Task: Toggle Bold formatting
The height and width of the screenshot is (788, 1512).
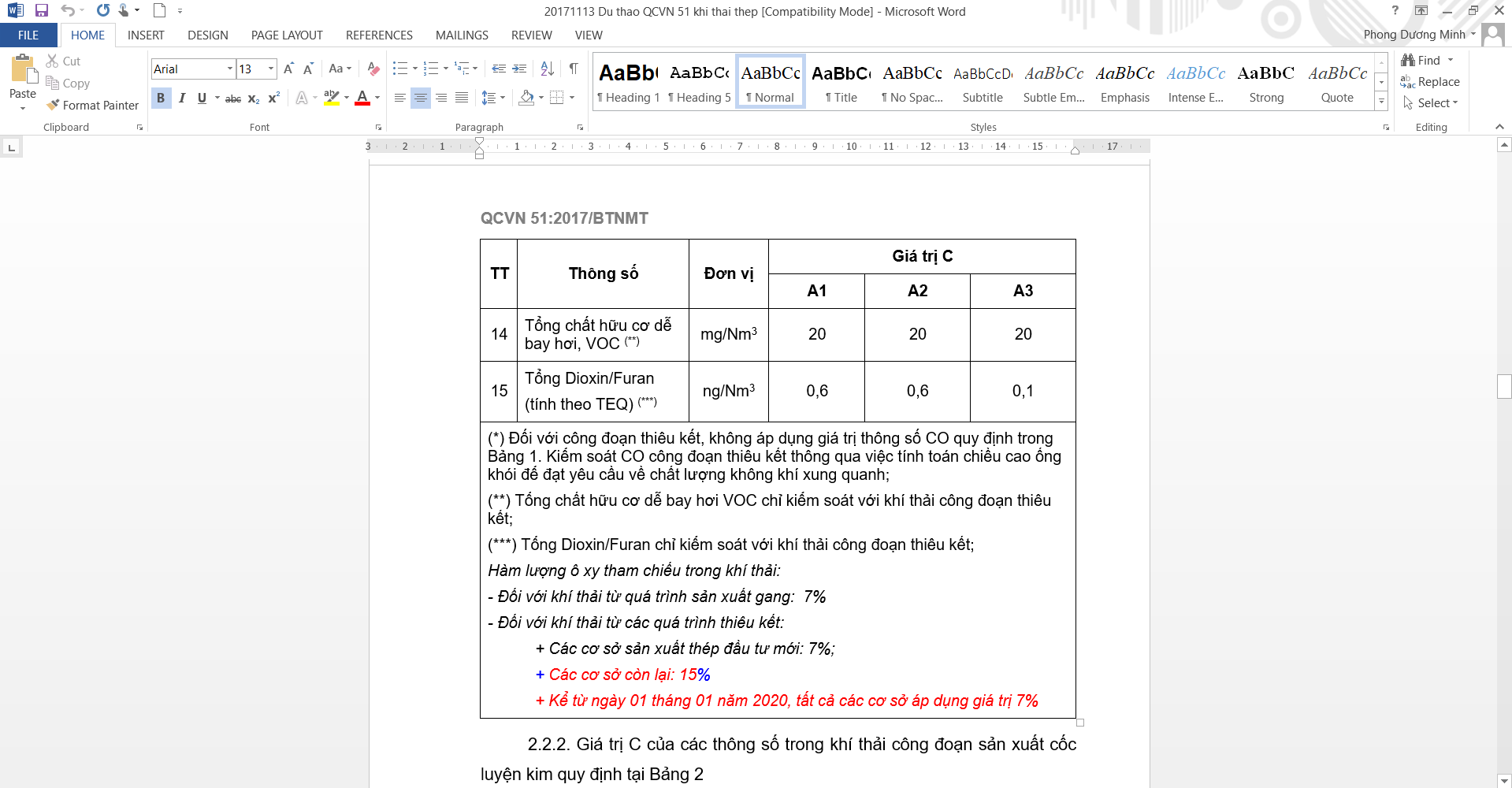Action: coord(161,98)
